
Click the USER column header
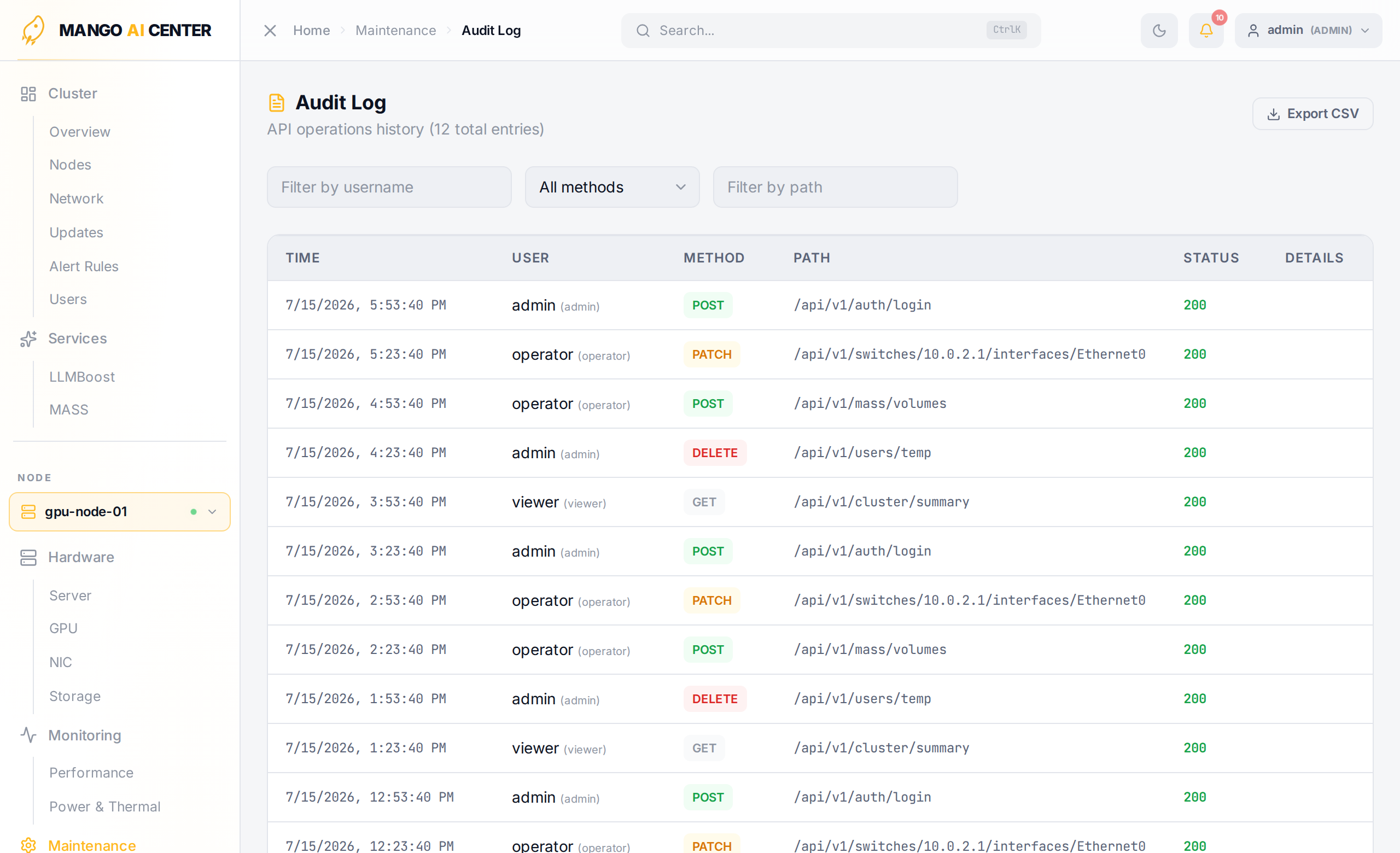pos(530,258)
